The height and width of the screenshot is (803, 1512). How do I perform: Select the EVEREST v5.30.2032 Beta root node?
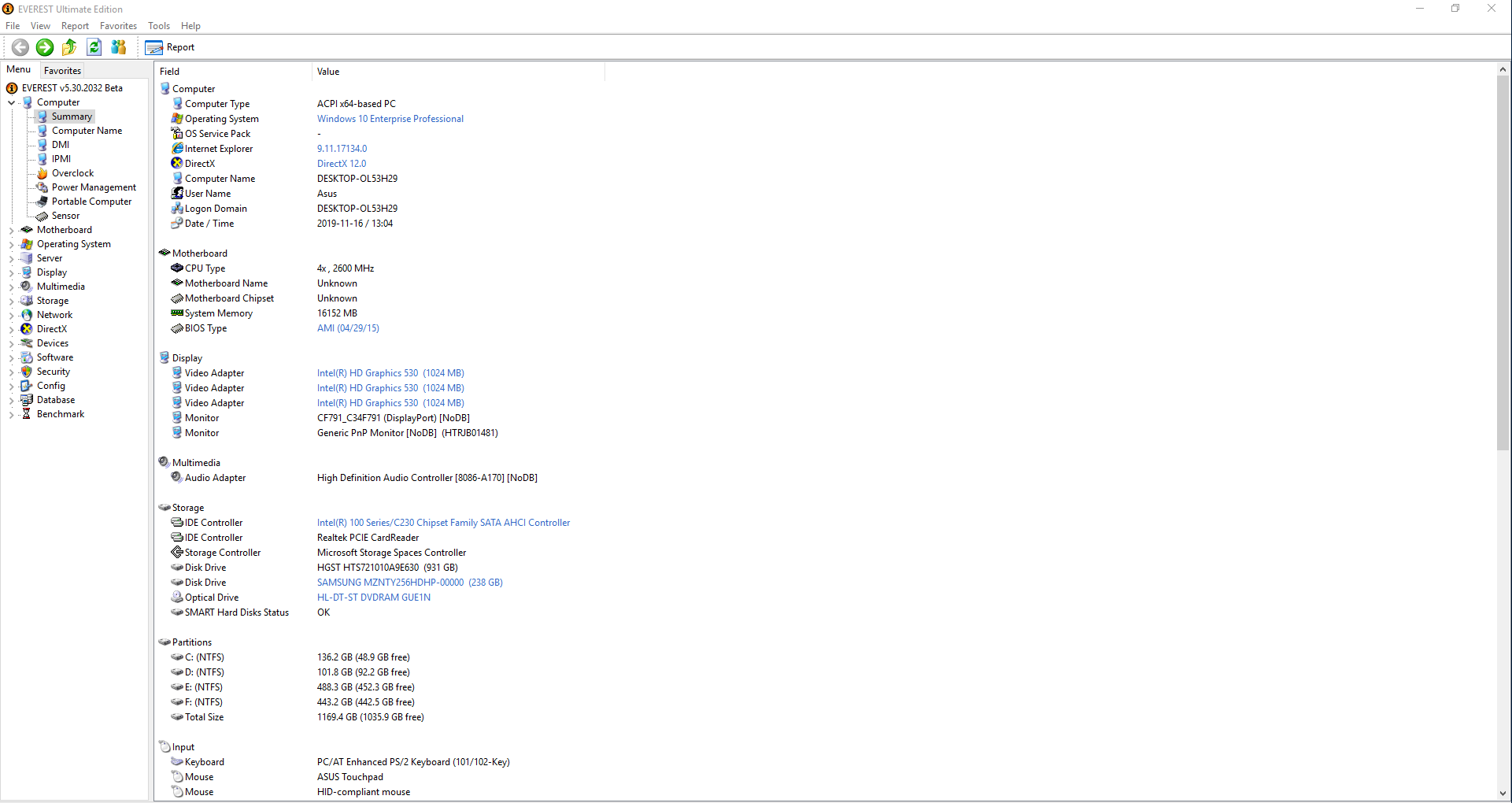click(x=72, y=88)
